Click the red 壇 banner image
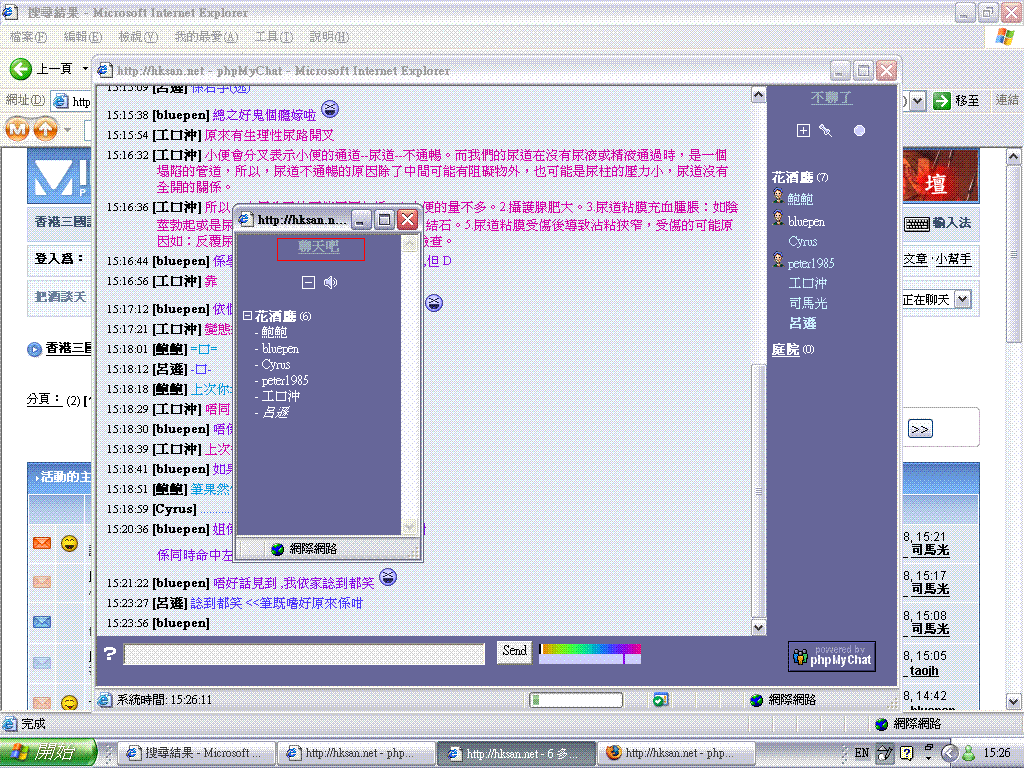The width and height of the screenshot is (1024, 768). click(x=940, y=175)
